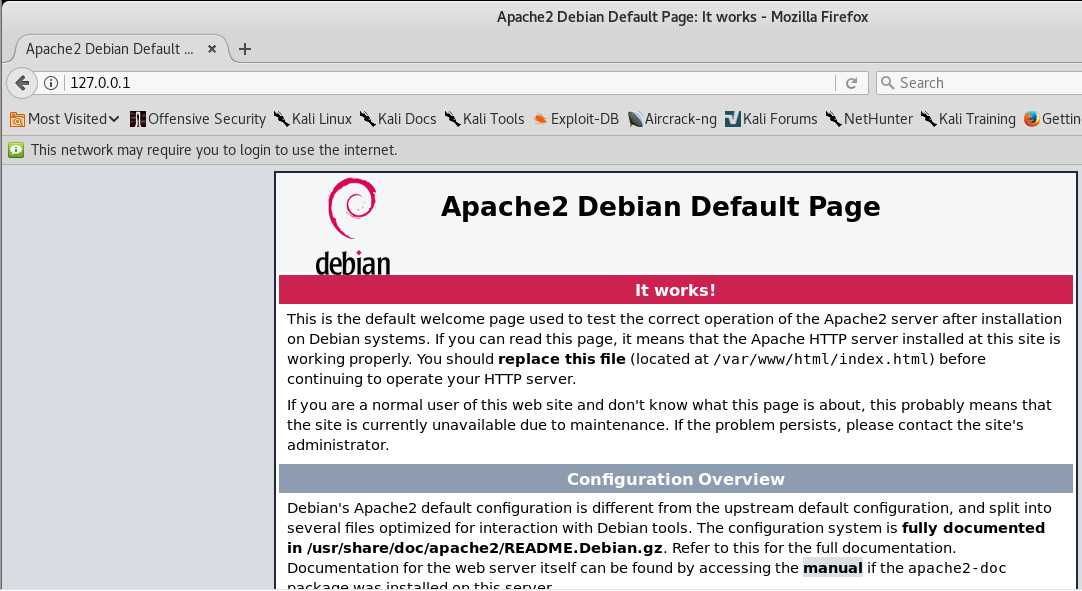Open the Offensive Security bookmark
The width and height of the screenshot is (1082, 591).
198,119
